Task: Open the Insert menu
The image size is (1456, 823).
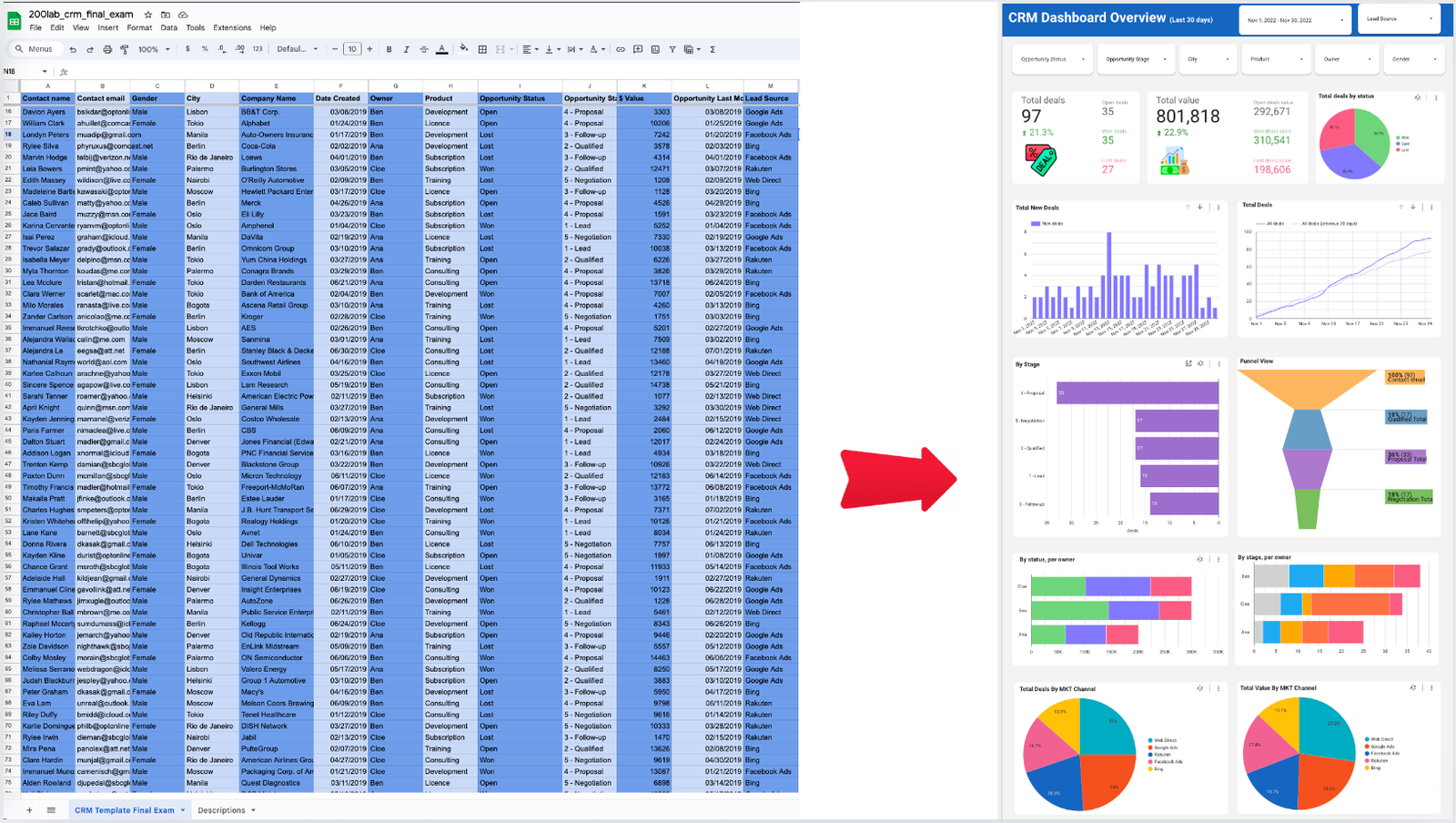Action: pyautogui.click(x=107, y=28)
